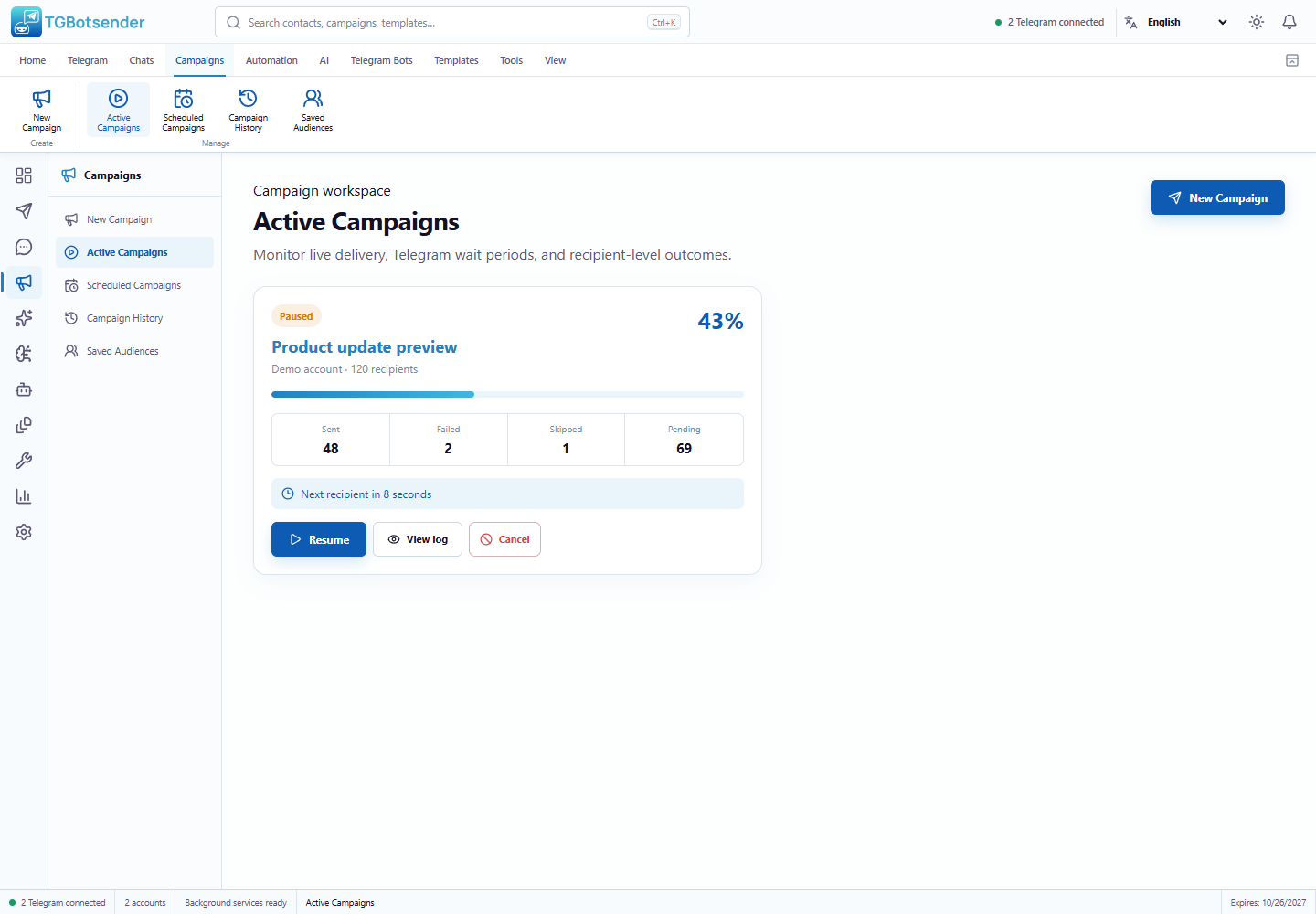Open the settings gear in left rail
This screenshot has height=914, width=1316.
point(24,532)
